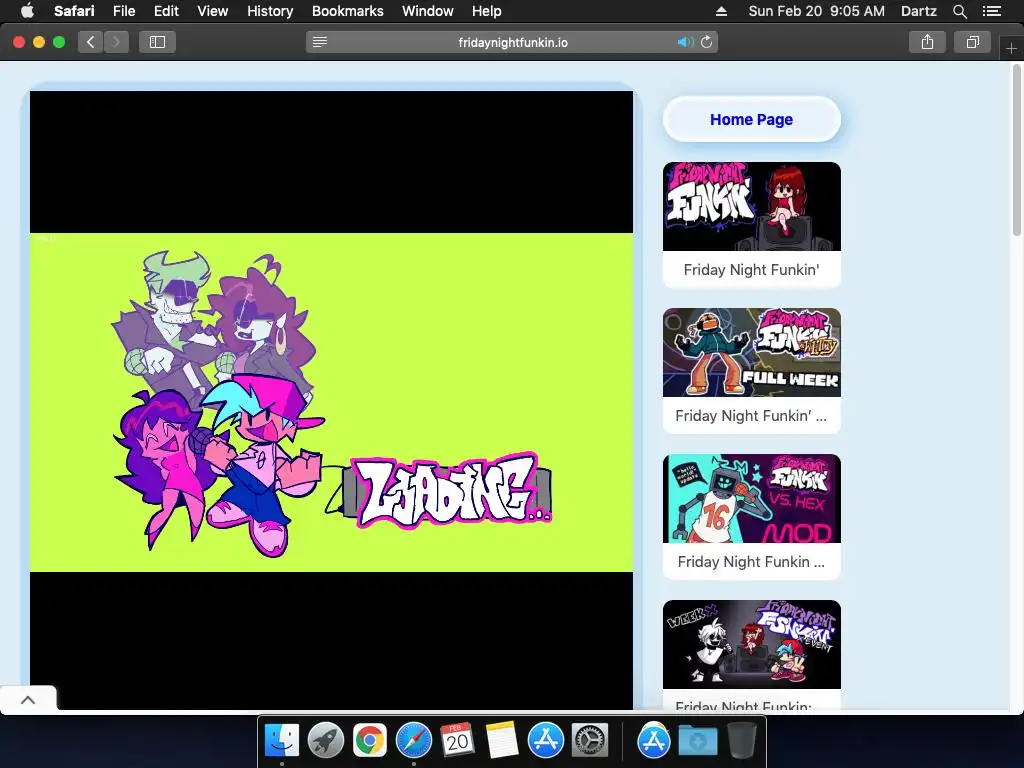Click the Home Page button
The height and width of the screenshot is (768, 1024).
click(x=752, y=120)
